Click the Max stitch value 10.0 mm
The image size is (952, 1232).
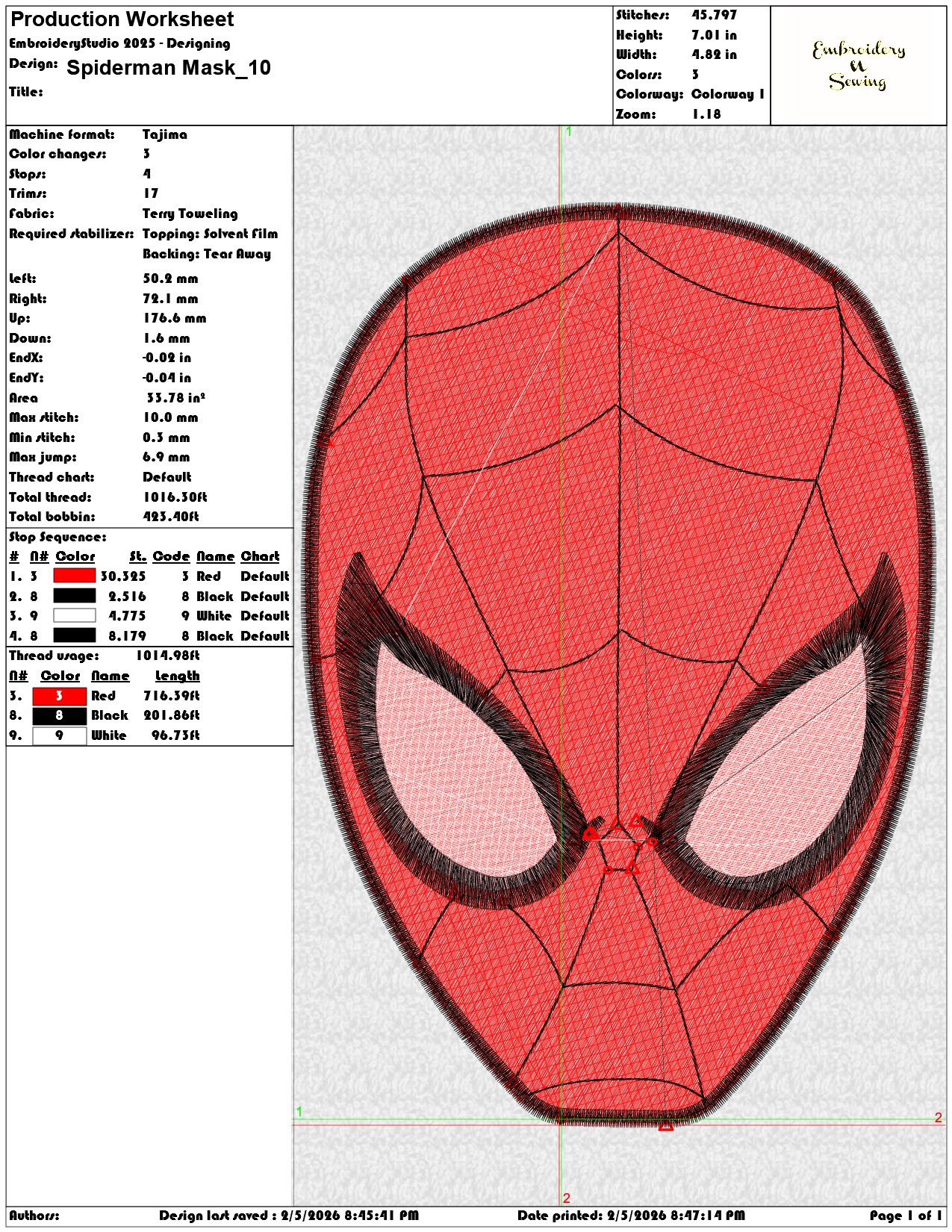coord(170,417)
